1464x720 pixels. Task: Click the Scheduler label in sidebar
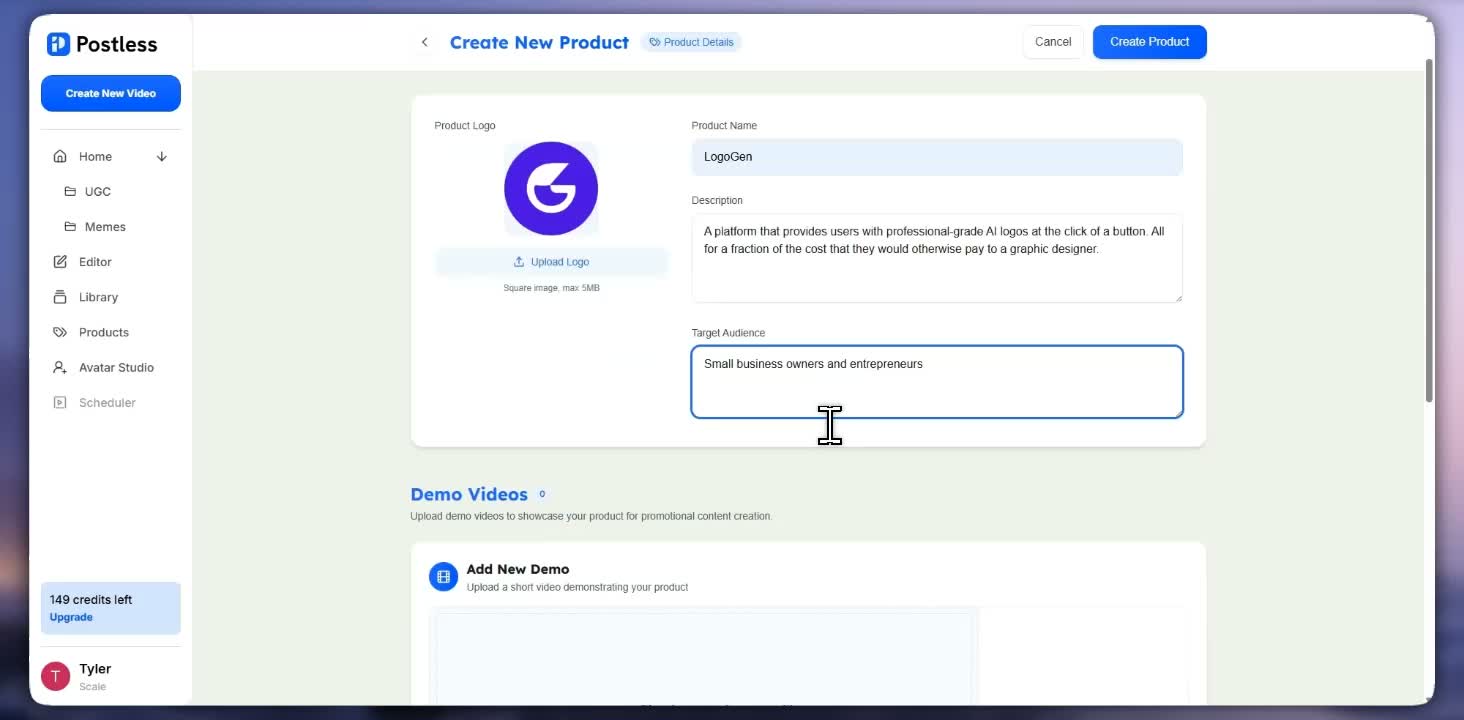pyautogui.click(x=107, y=403)
